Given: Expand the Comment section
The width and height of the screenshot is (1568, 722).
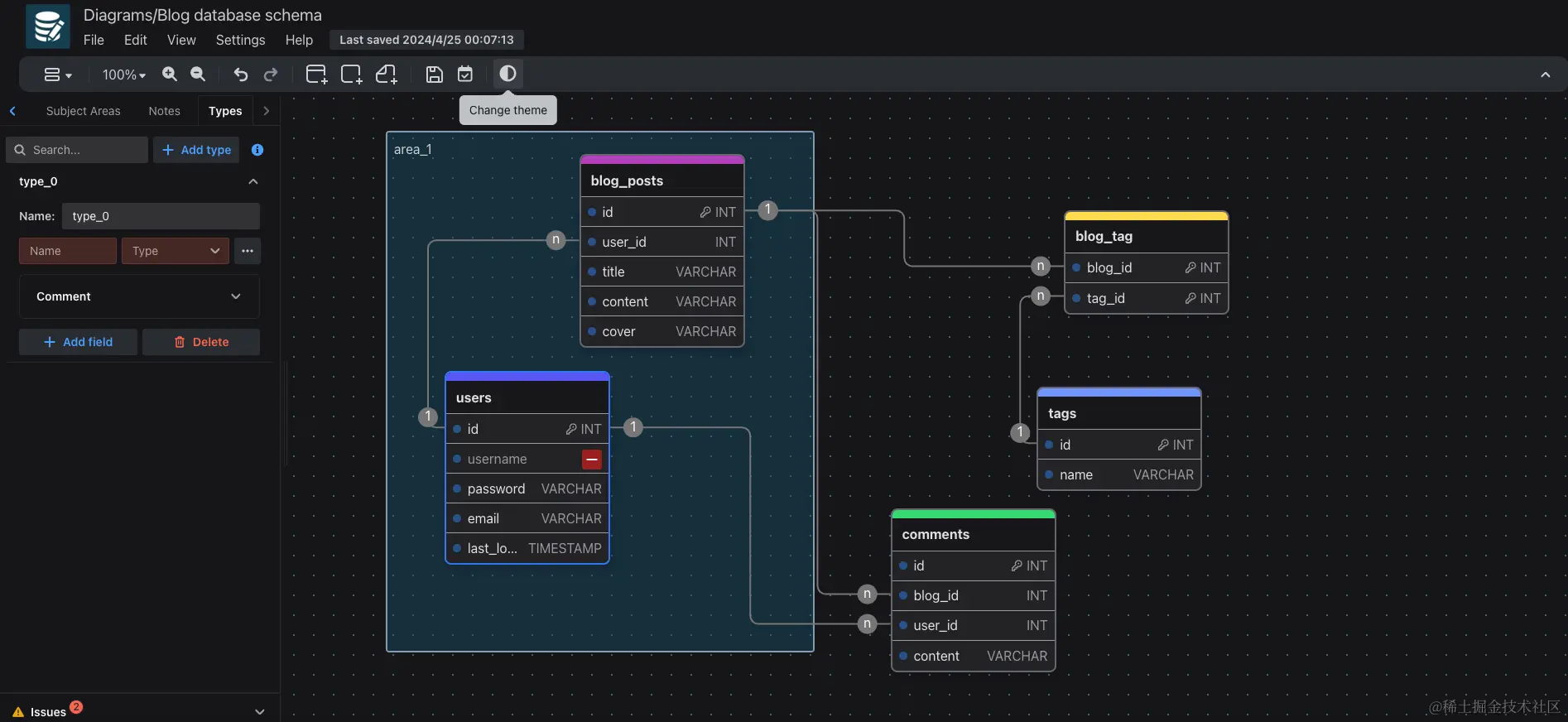Looking at the screenshot, I should tap(139, 296).
